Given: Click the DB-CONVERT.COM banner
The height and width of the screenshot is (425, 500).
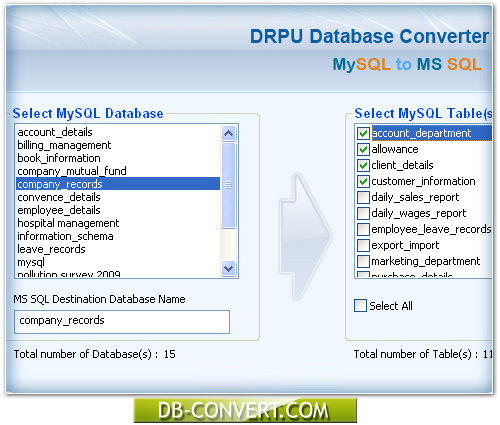Looking at the screenshot, I should [245, 410].
